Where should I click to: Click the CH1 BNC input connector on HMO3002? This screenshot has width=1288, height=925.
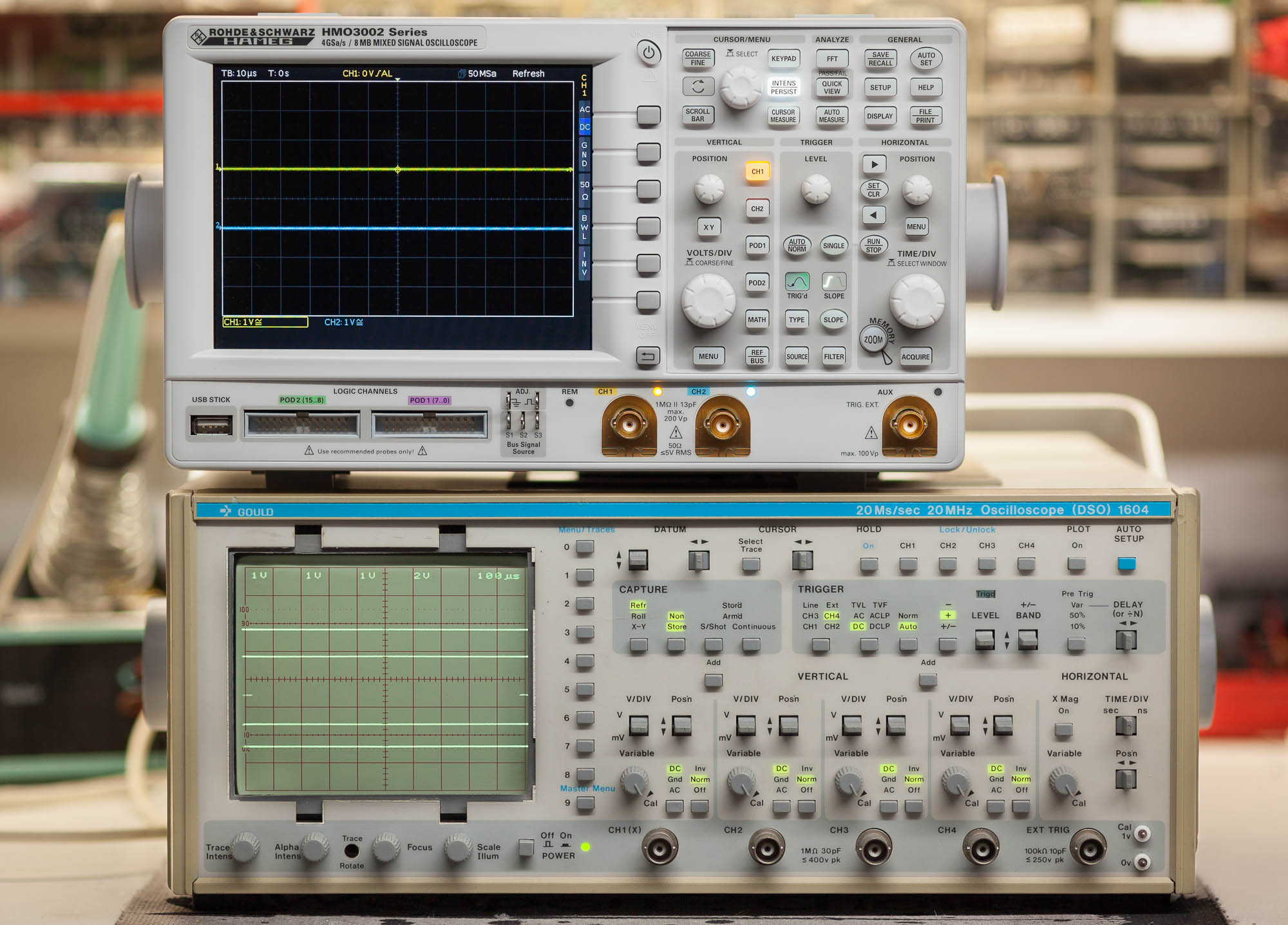point(629,425)
